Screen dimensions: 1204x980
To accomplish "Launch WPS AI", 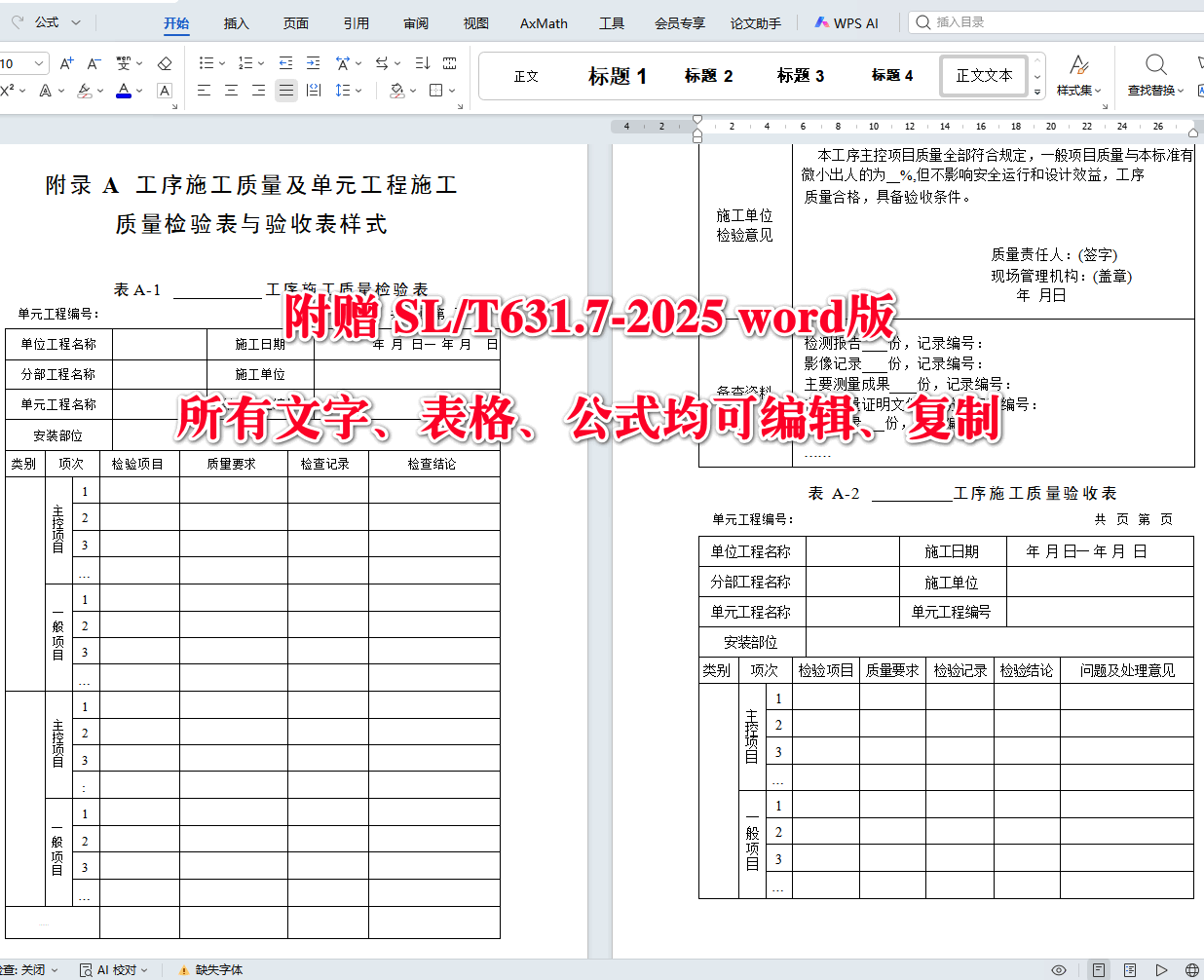I will [847, 23].
